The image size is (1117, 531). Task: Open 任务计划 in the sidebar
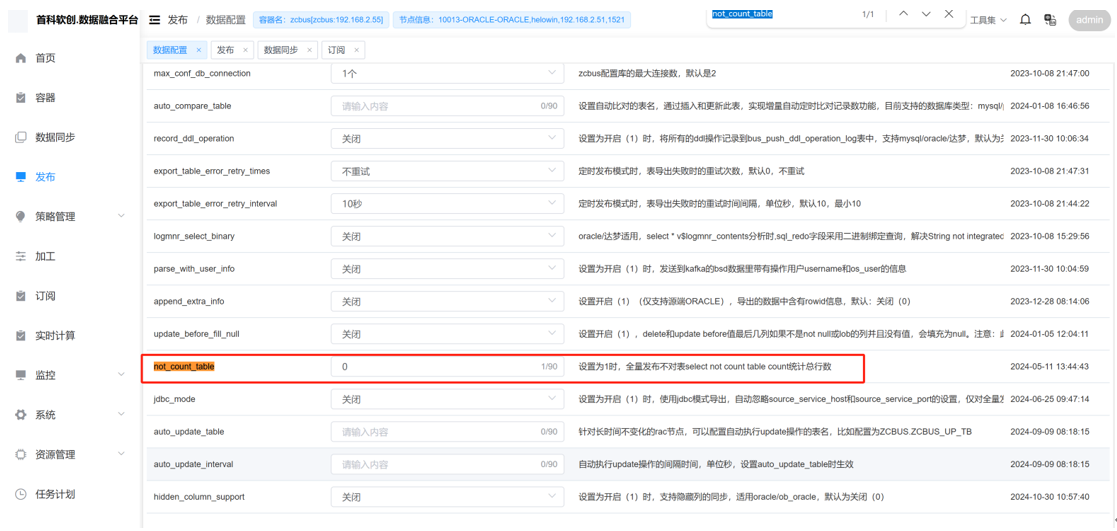tap(55, 494)
